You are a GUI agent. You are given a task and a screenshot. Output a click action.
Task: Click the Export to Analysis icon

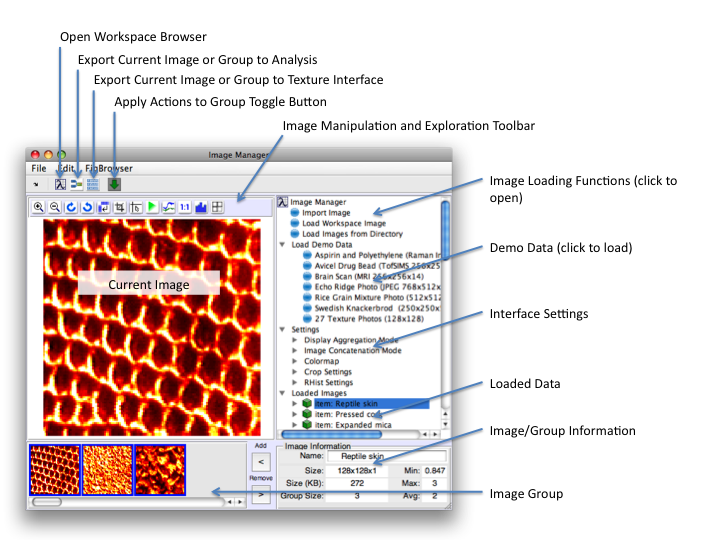pos(76,184)
